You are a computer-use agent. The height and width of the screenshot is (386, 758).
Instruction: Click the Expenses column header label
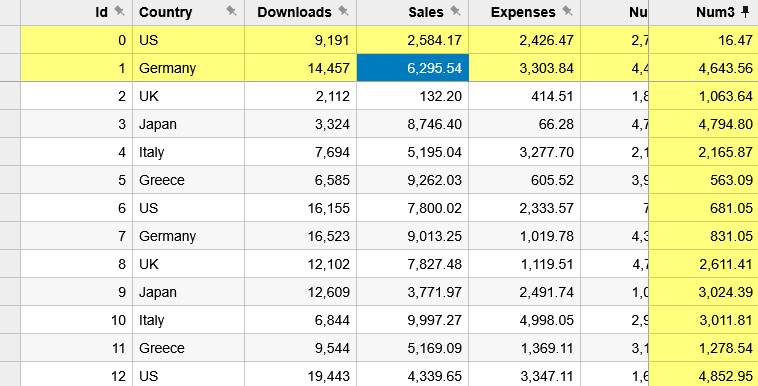tap(523, 13)
